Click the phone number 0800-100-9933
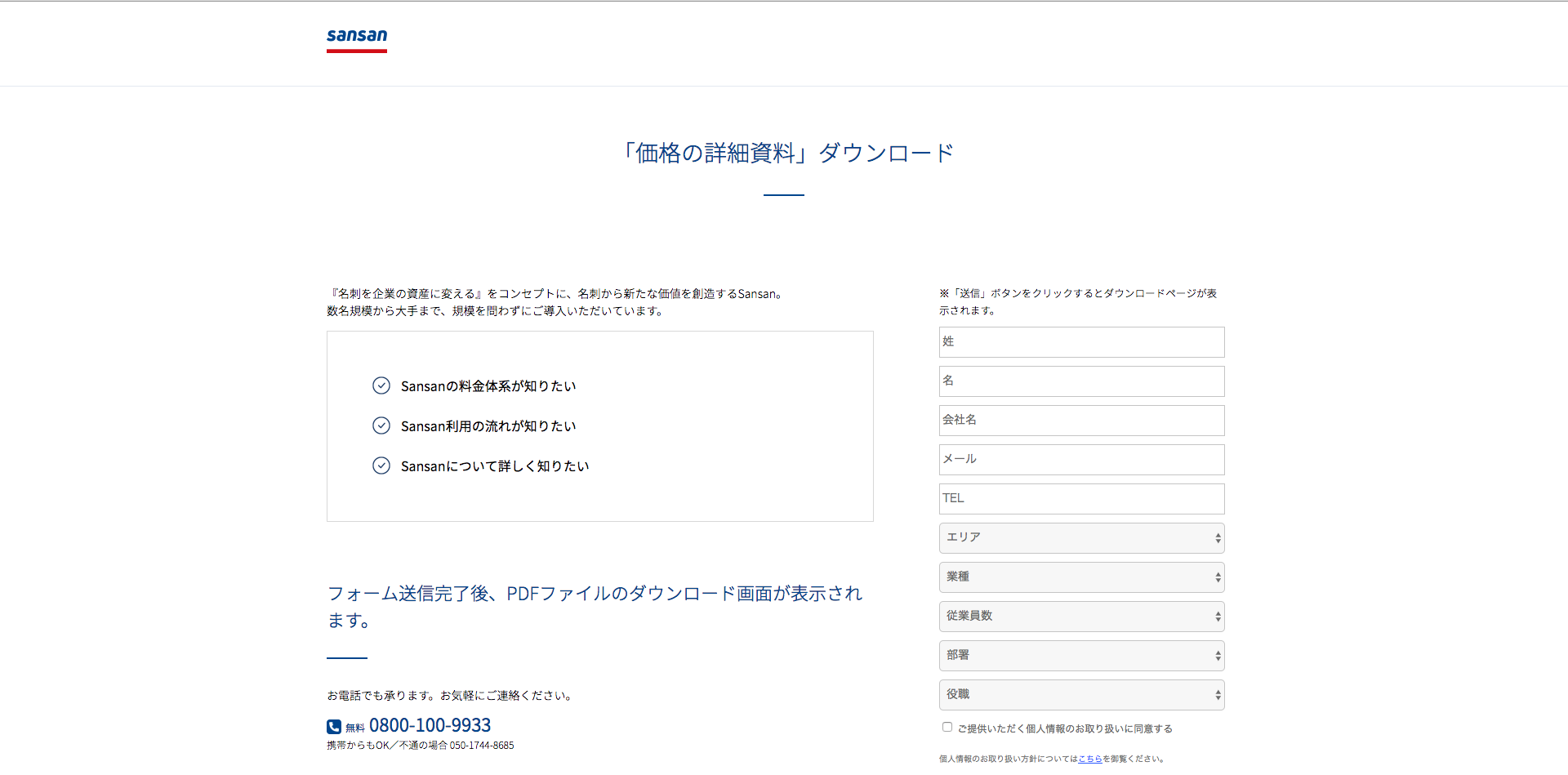 click(x=430, y=725)
